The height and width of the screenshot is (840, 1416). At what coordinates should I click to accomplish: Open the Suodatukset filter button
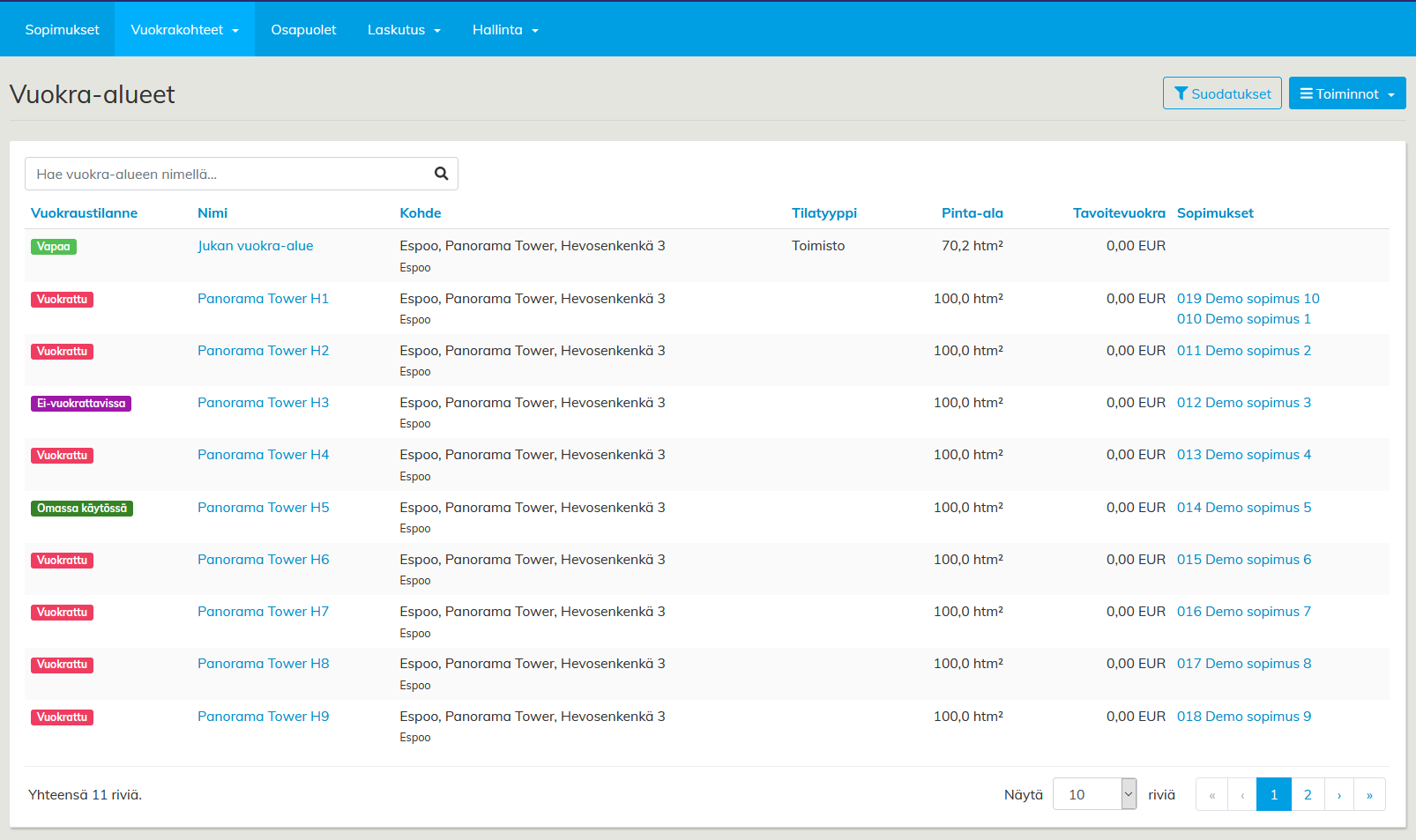pyautogui.click(x=1221, y=93)
